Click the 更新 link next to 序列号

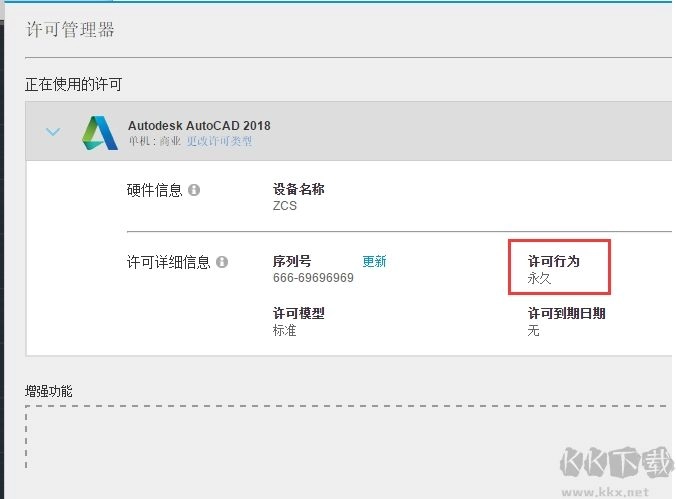click(x=374, y=261)
